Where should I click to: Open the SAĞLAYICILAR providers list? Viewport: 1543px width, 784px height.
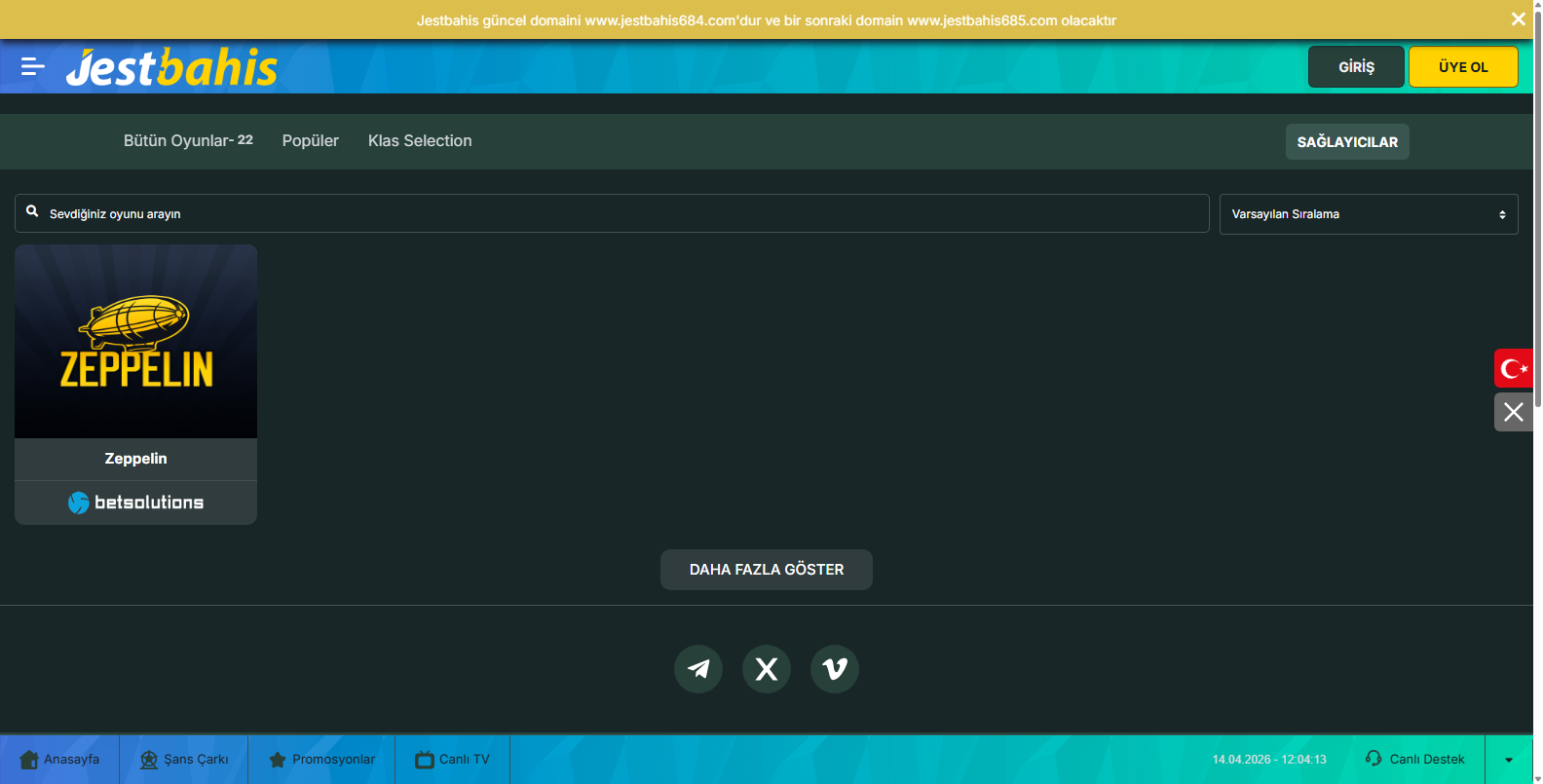(1347, 141)
